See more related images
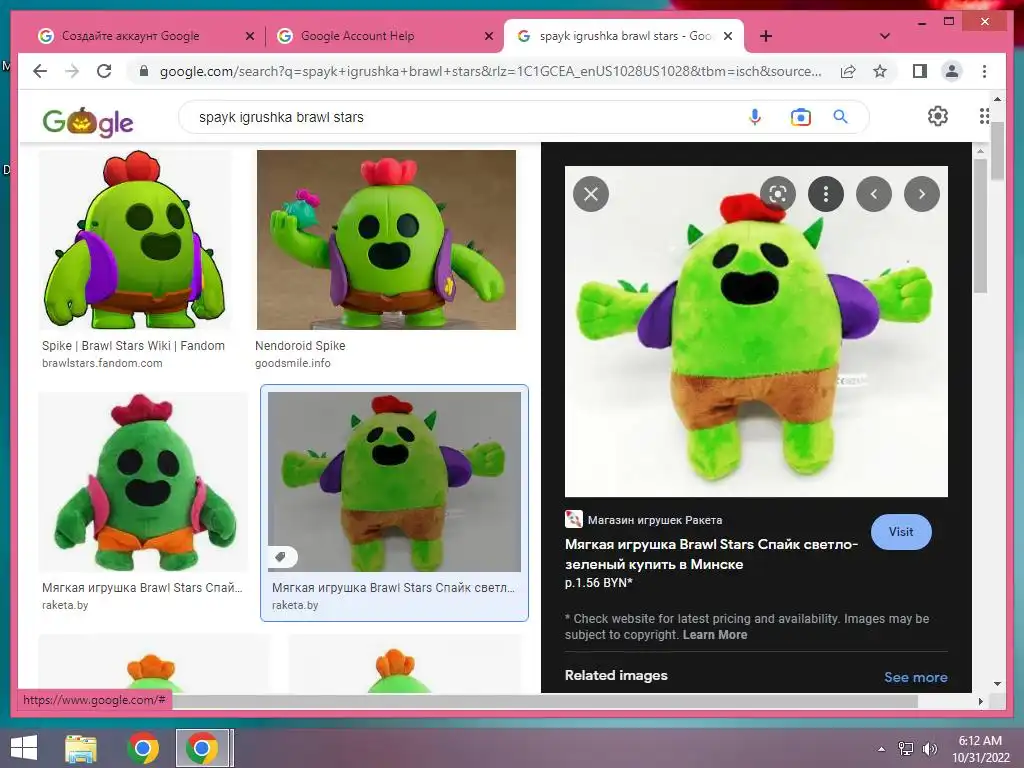 pyautogui.click(x=916, y=677)
